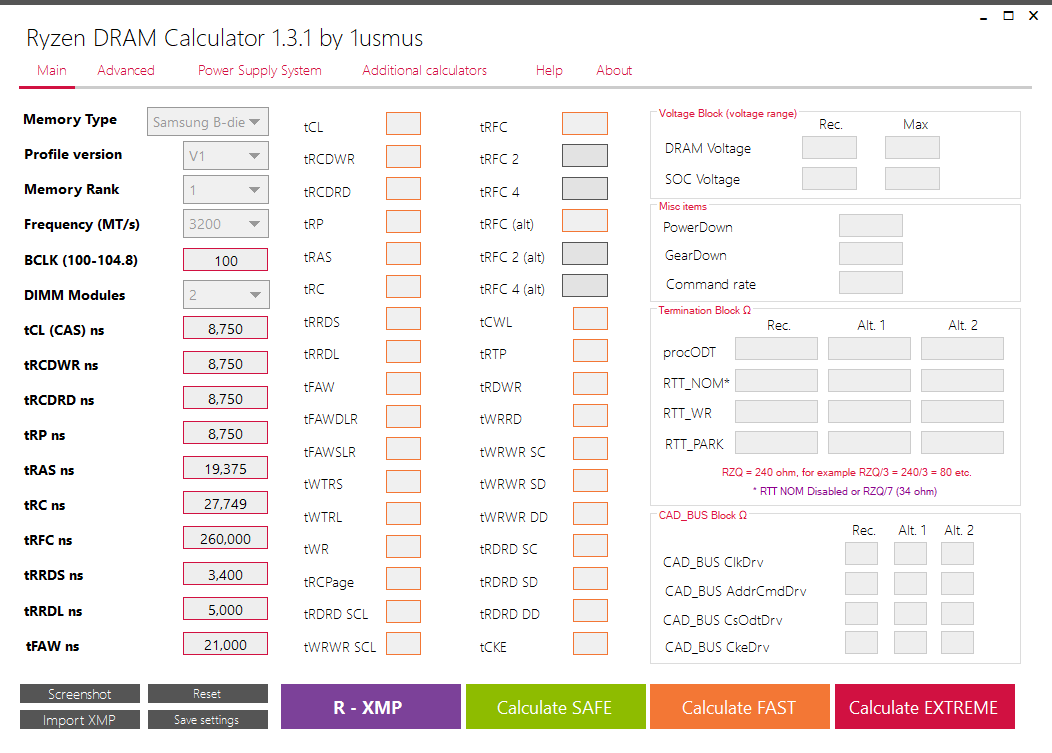Click RTT_PARK Rec. field
This screenshot has height=753, width=1052.
[776, 443]
